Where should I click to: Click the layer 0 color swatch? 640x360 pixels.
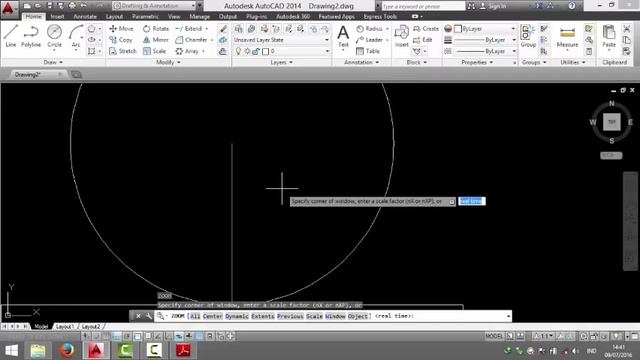[x=265, y=51]
